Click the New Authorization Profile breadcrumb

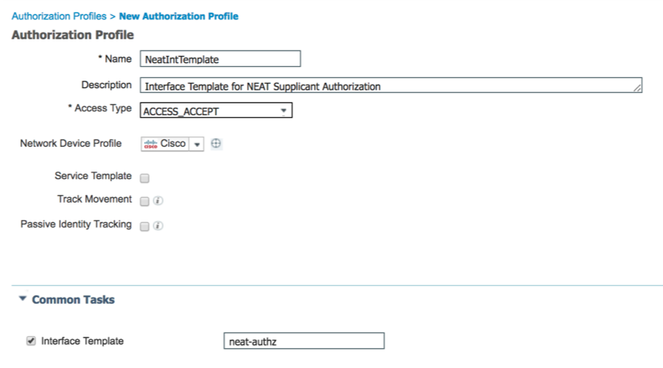click(x=178, y=16)
